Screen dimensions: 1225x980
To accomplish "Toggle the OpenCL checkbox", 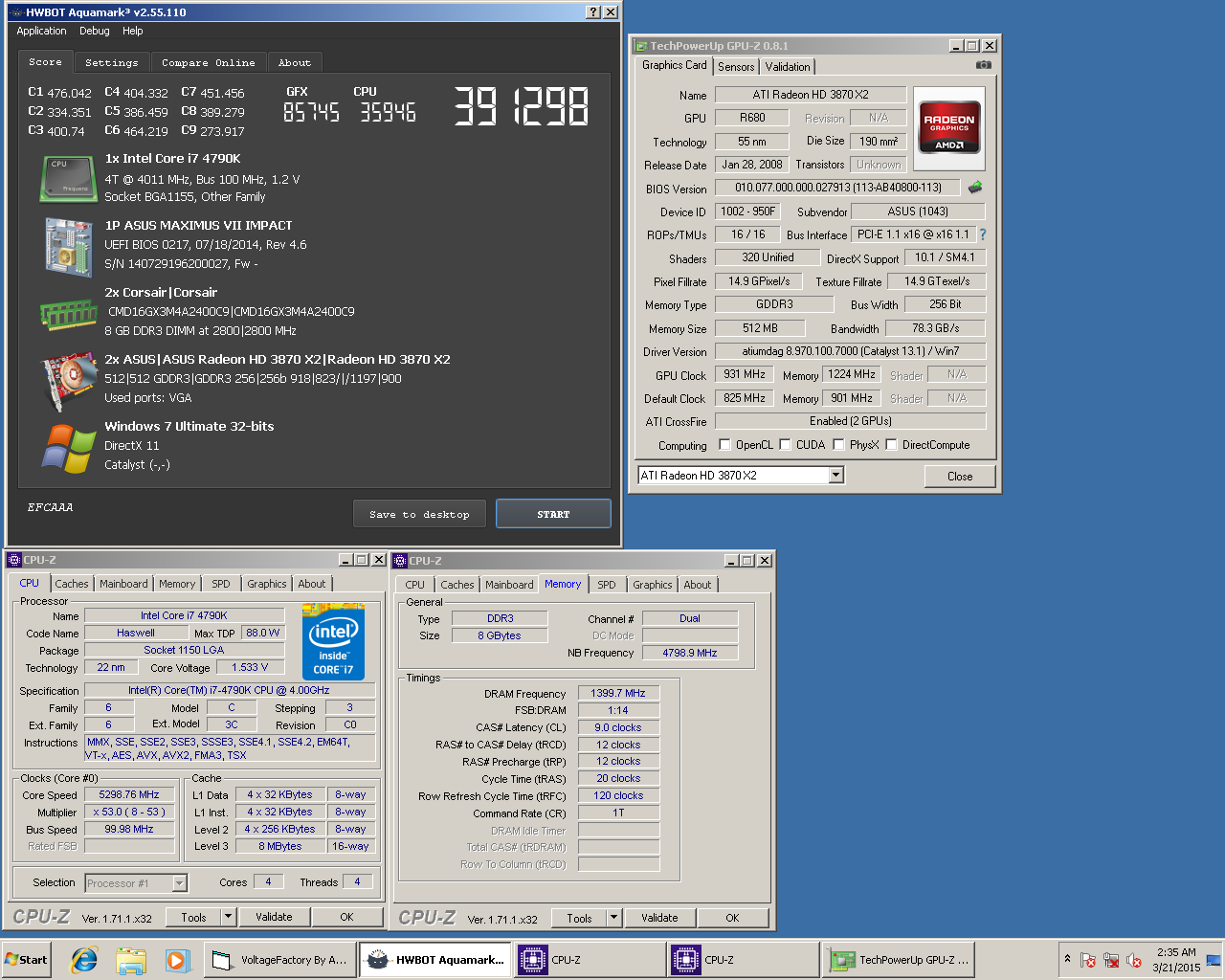I will click(724, 444).
